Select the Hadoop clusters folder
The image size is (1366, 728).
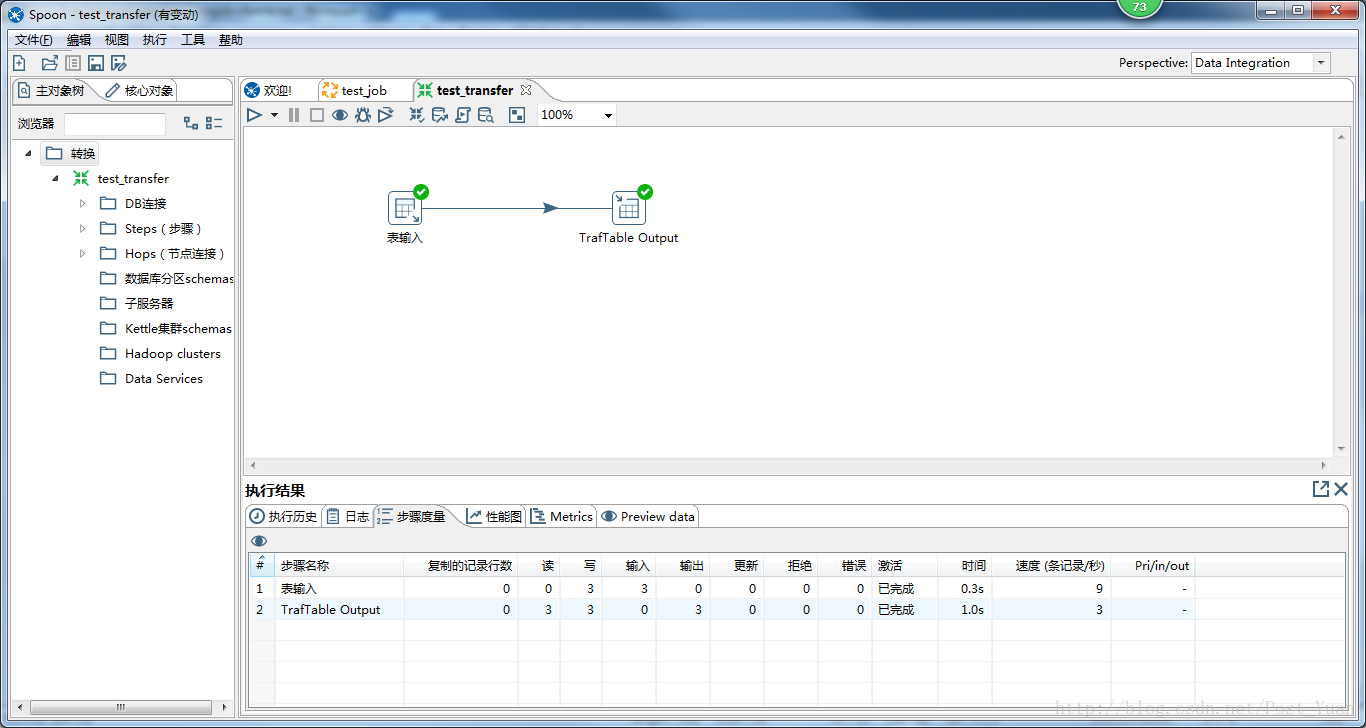[160, 353]
